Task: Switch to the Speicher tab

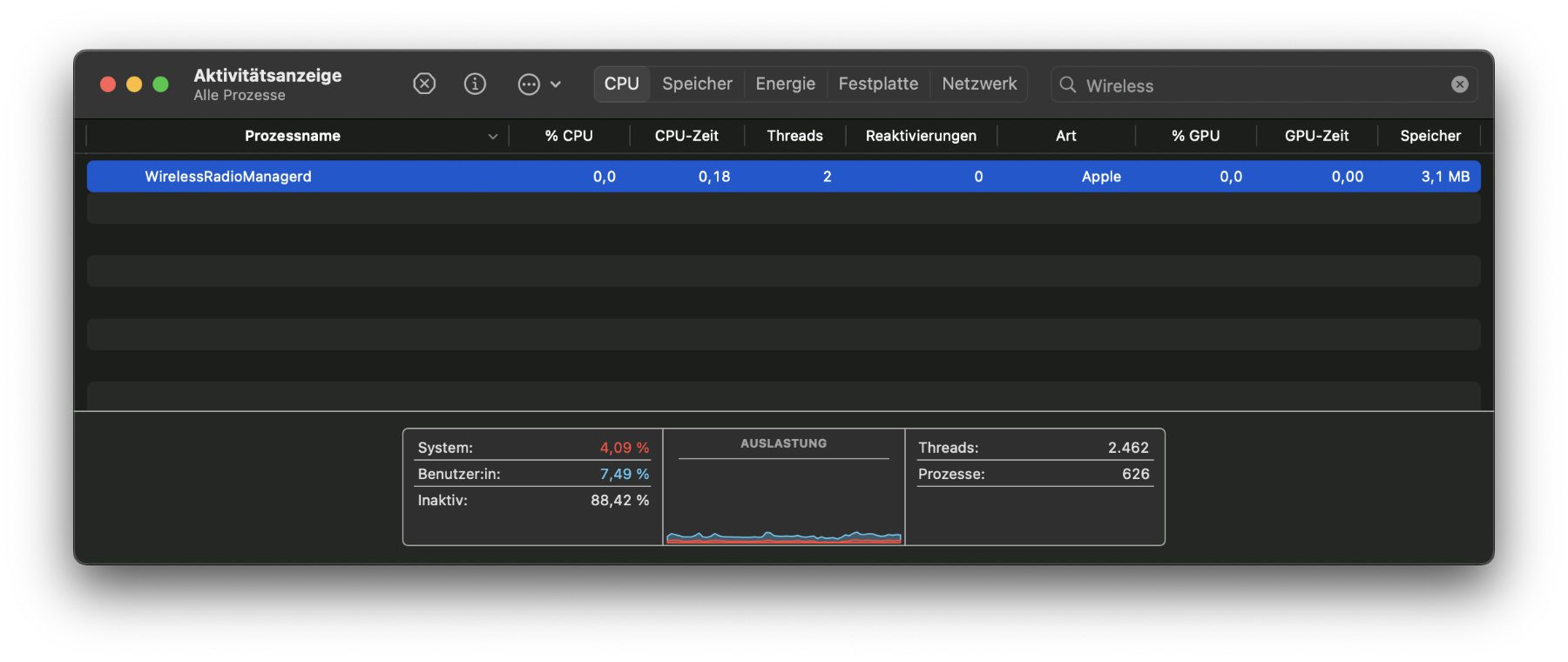Action: 697,84
